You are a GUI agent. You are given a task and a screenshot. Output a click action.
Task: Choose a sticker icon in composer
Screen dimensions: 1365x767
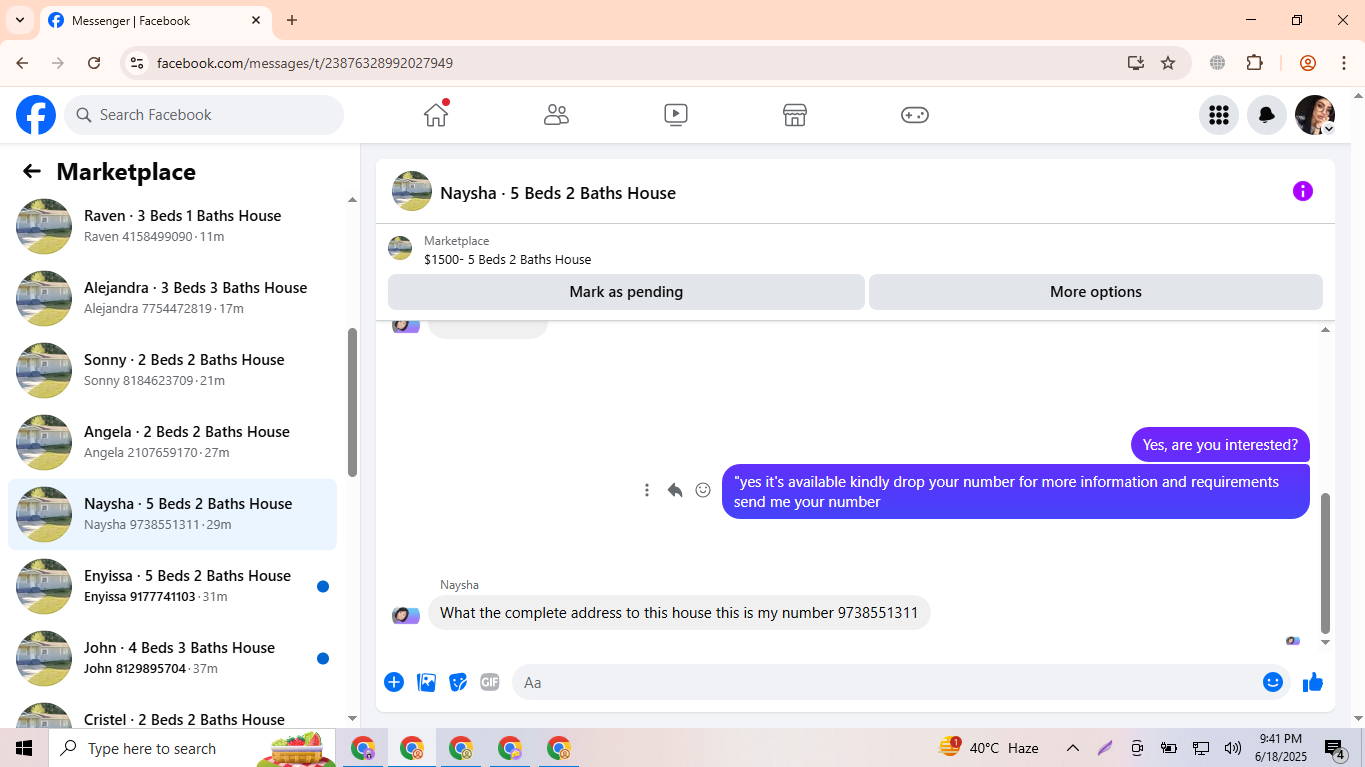[x=458, y=682]
